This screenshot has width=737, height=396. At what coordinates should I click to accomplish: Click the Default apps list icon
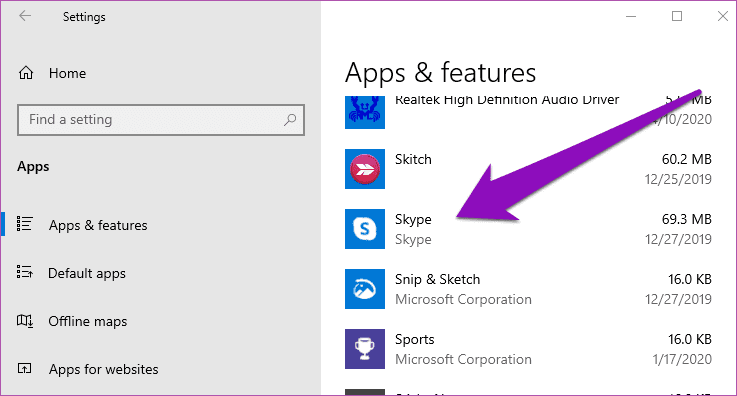tap(24, 272)
